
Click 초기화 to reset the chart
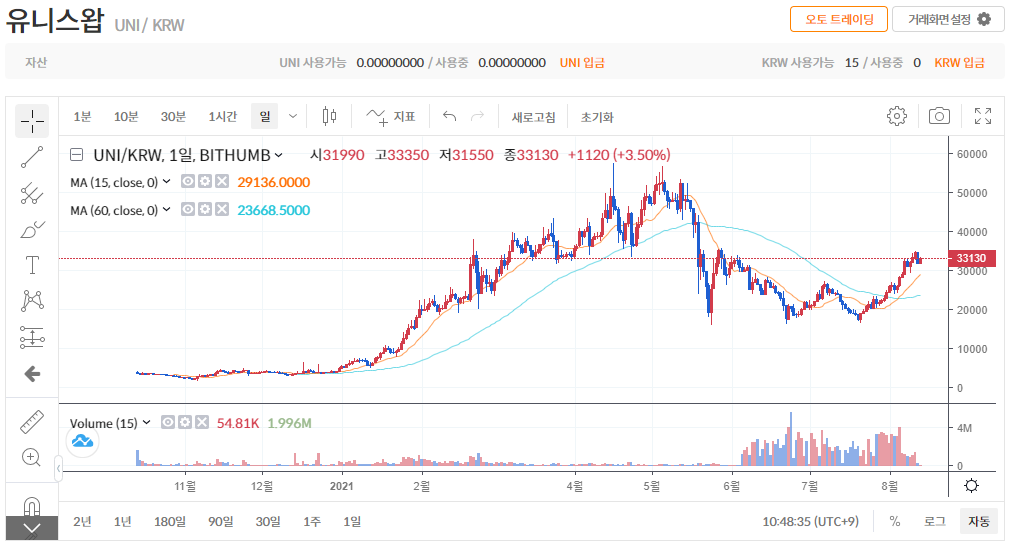click(597, 117)
